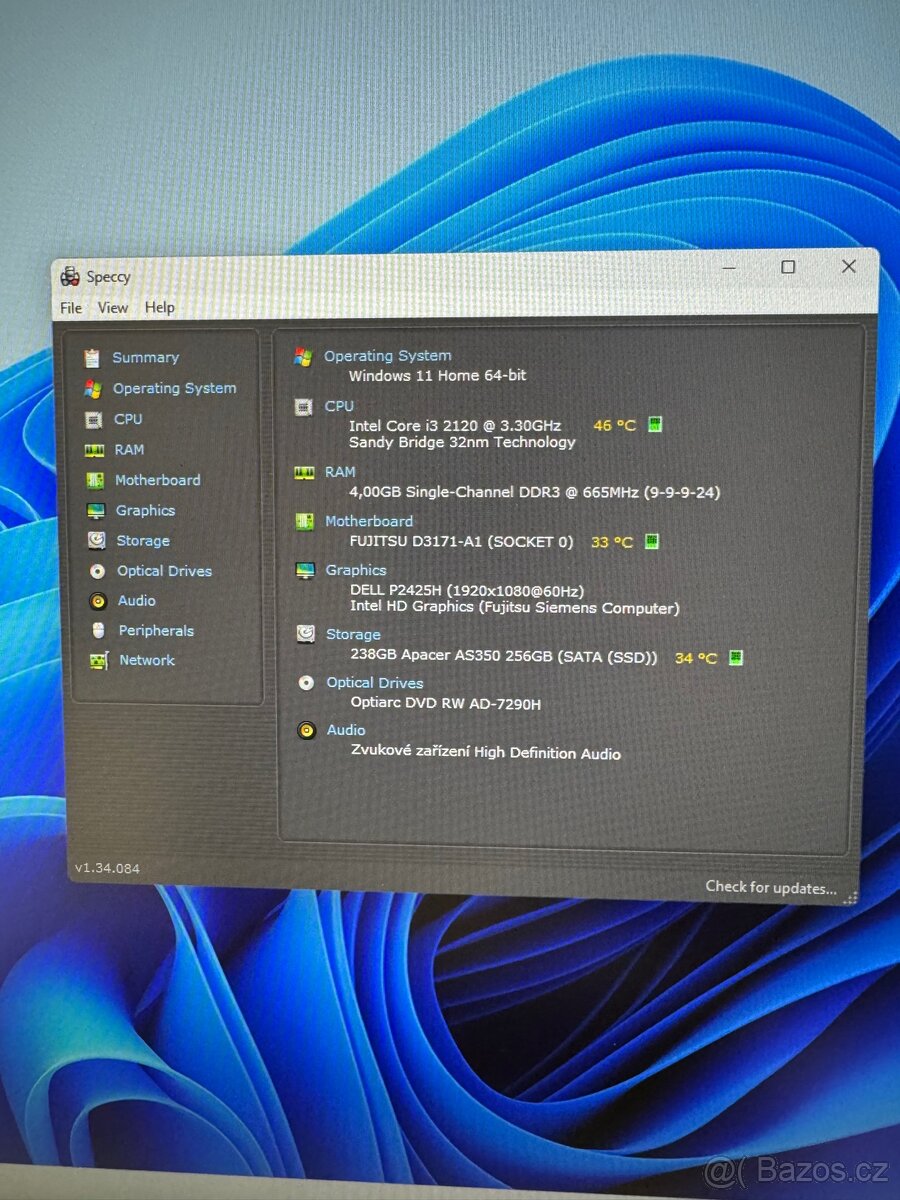Image resolution: width=900 pixels, height=1200 pixels.
Task: Click the DELL P2425H monitor text
Action: (467, 591)
